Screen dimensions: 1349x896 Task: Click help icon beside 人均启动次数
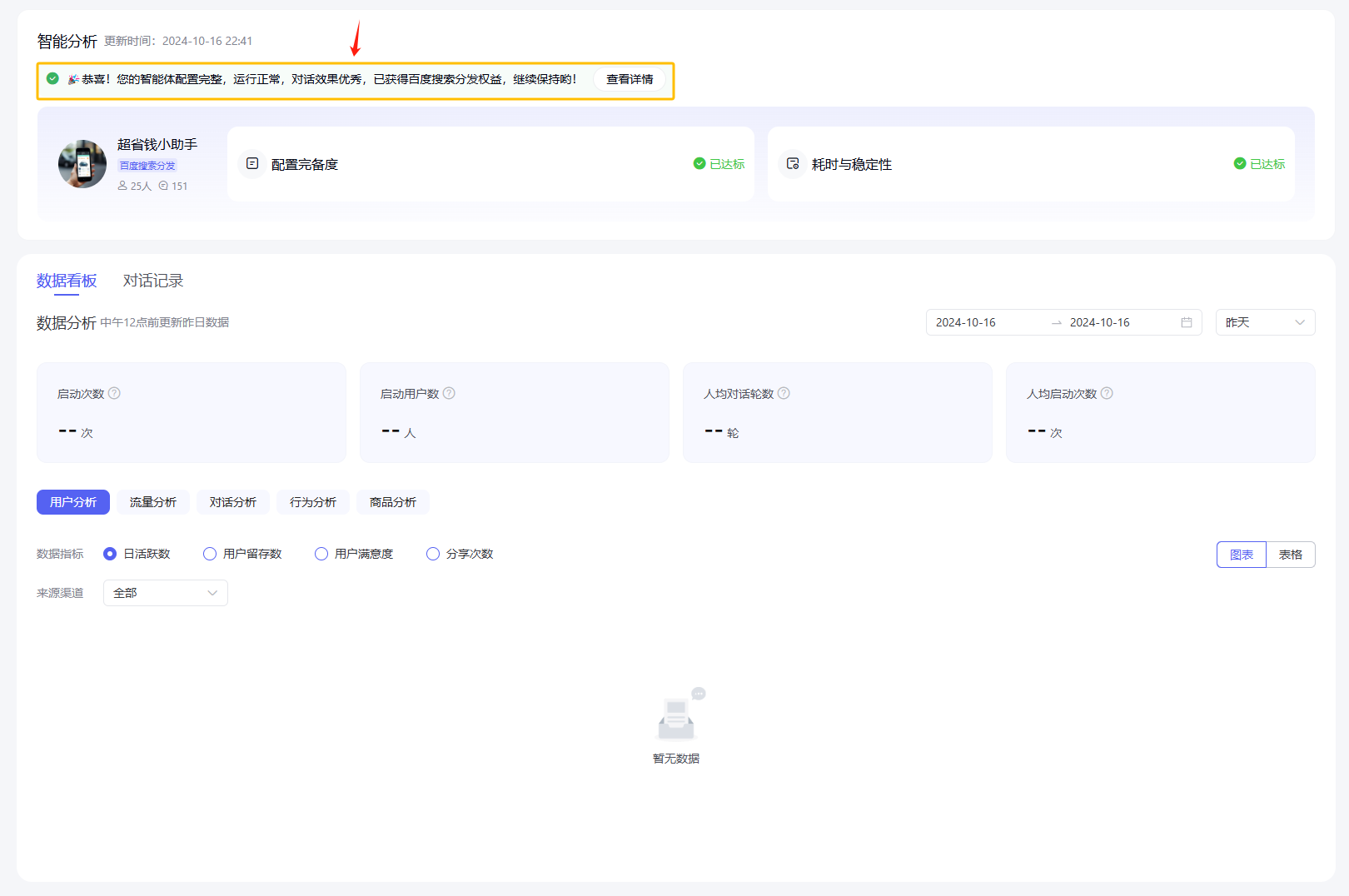pos(1107,393)
